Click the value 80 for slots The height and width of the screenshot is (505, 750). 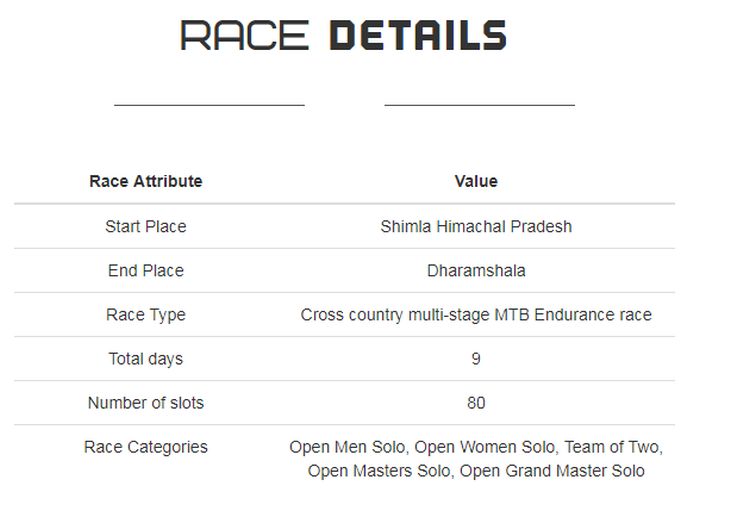click(x=476, y=403)
